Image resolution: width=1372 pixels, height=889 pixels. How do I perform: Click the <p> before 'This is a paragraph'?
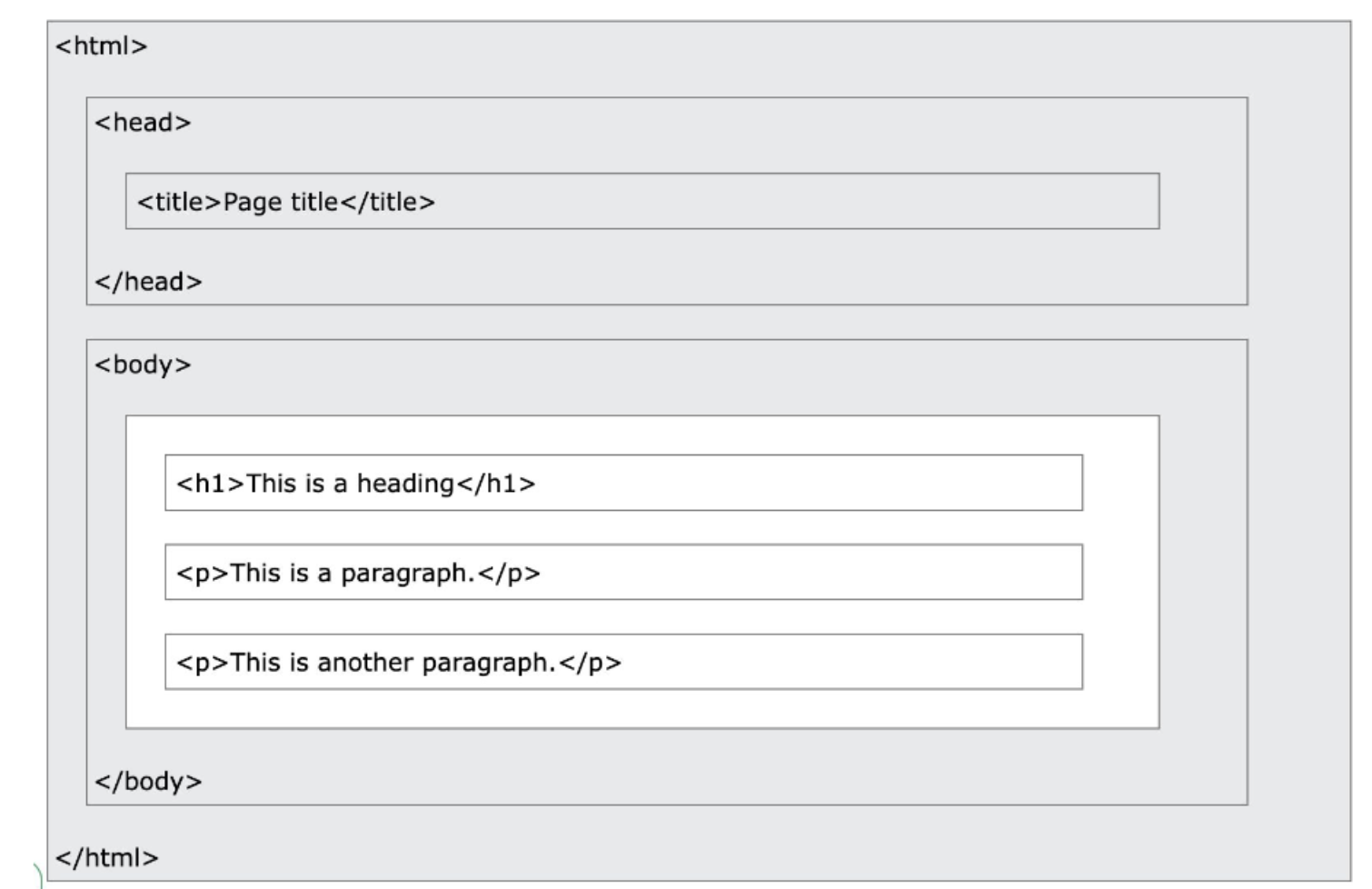click(x=203, y=574)
